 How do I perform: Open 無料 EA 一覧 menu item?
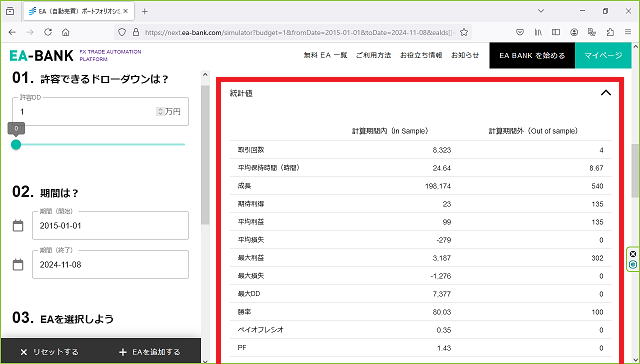(x=325, y=55)
